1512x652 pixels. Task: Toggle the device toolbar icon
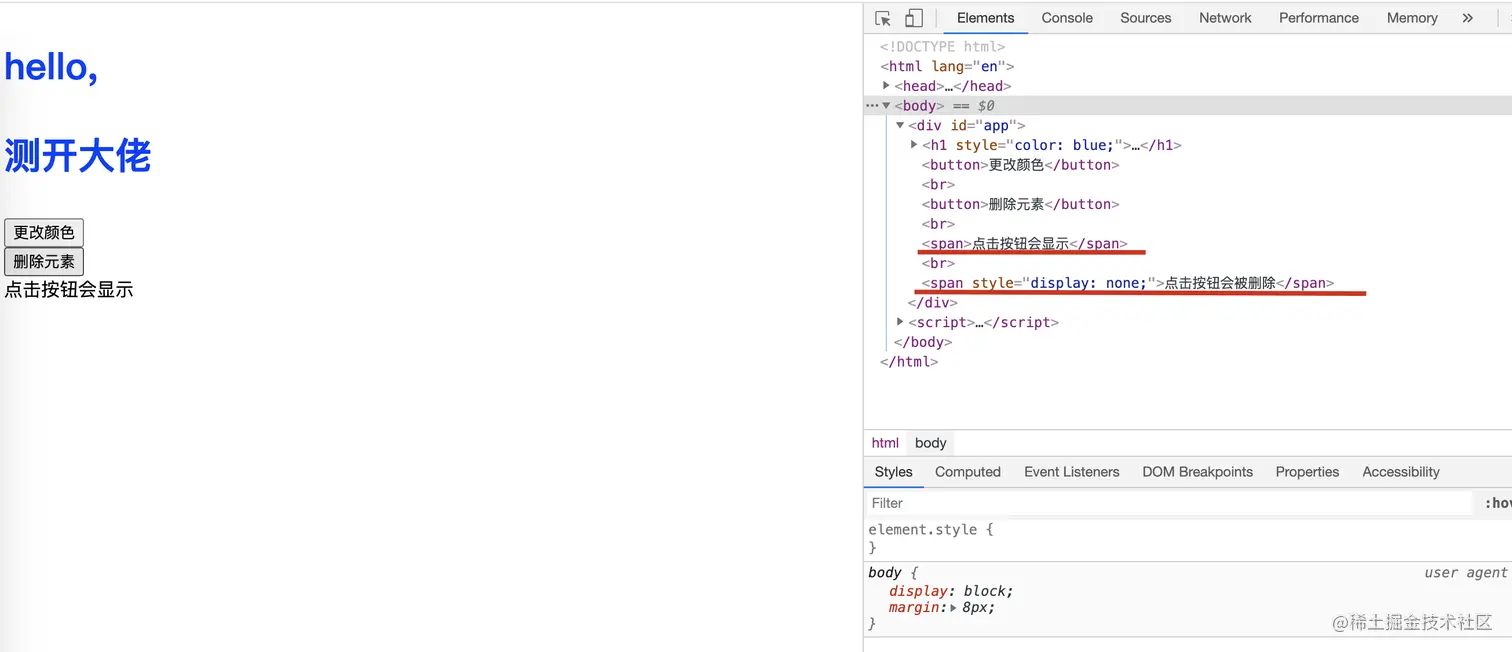(913, 18)
